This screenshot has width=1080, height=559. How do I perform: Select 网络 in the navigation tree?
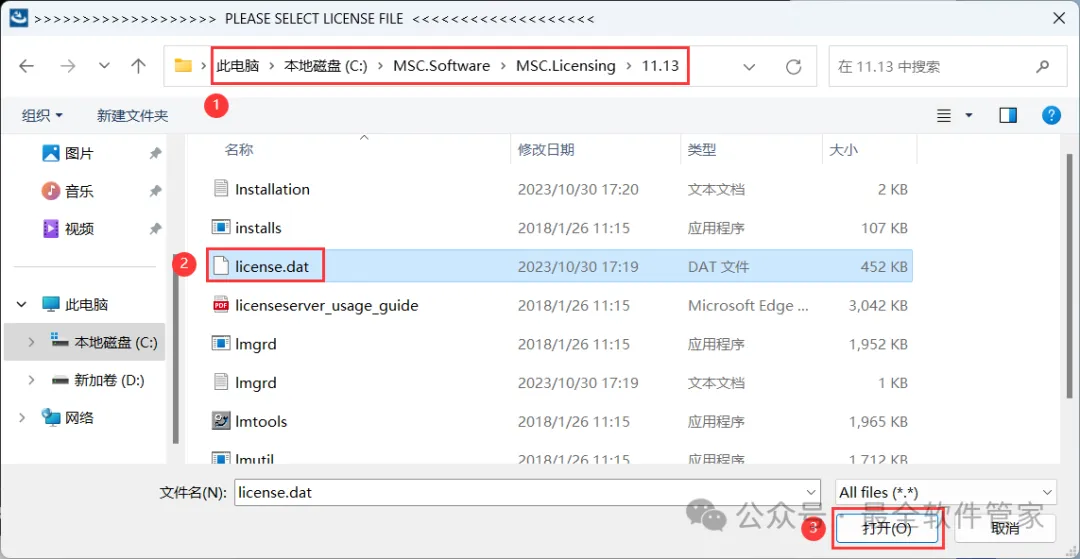pyautogui.click(x=68, y=417)
